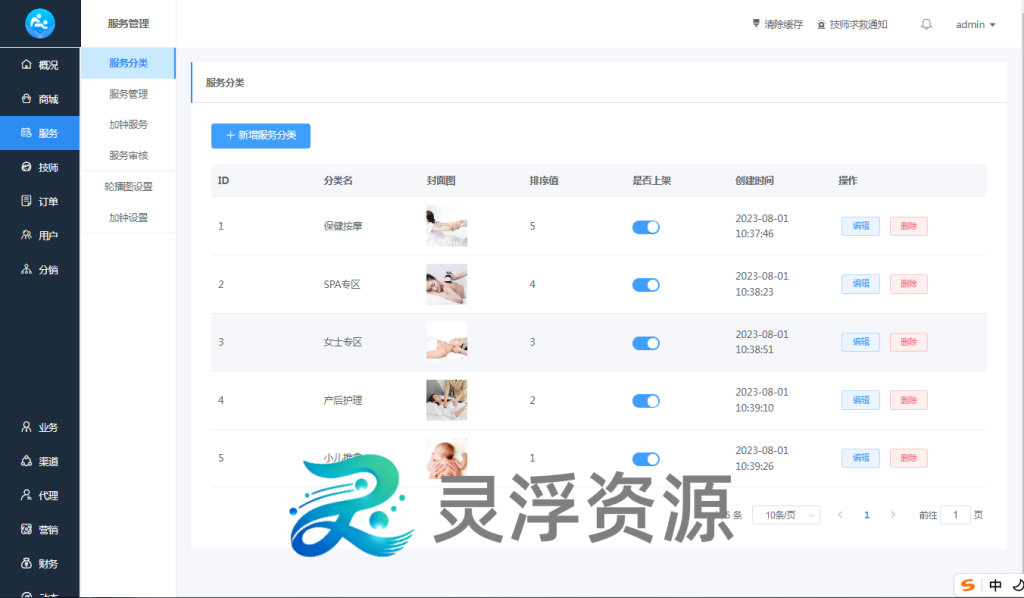Select 服务分类 submenu item

coord(128,63)
